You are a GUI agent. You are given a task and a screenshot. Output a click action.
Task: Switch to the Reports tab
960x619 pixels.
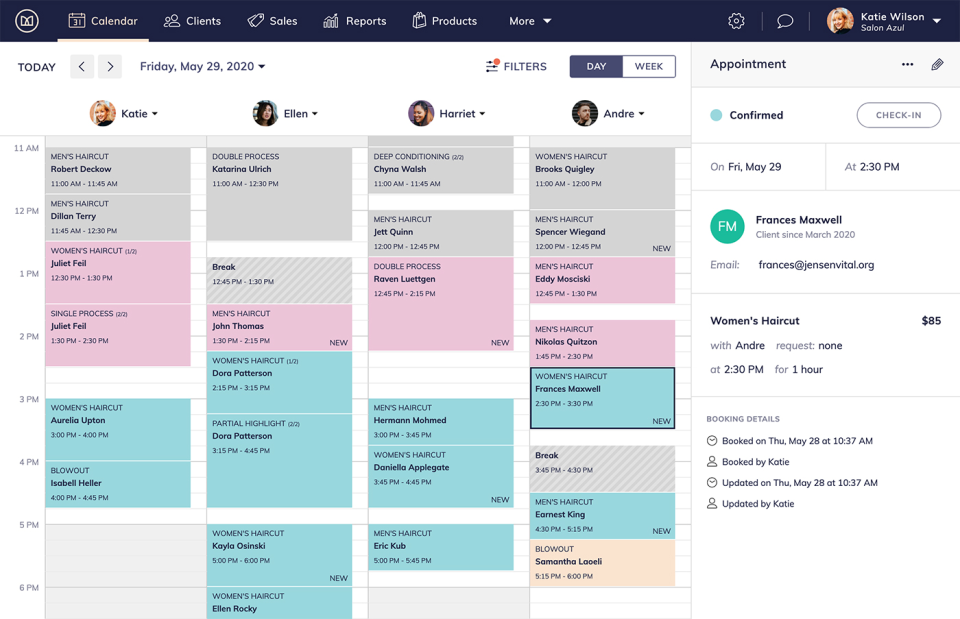click(x=355, y=21)
